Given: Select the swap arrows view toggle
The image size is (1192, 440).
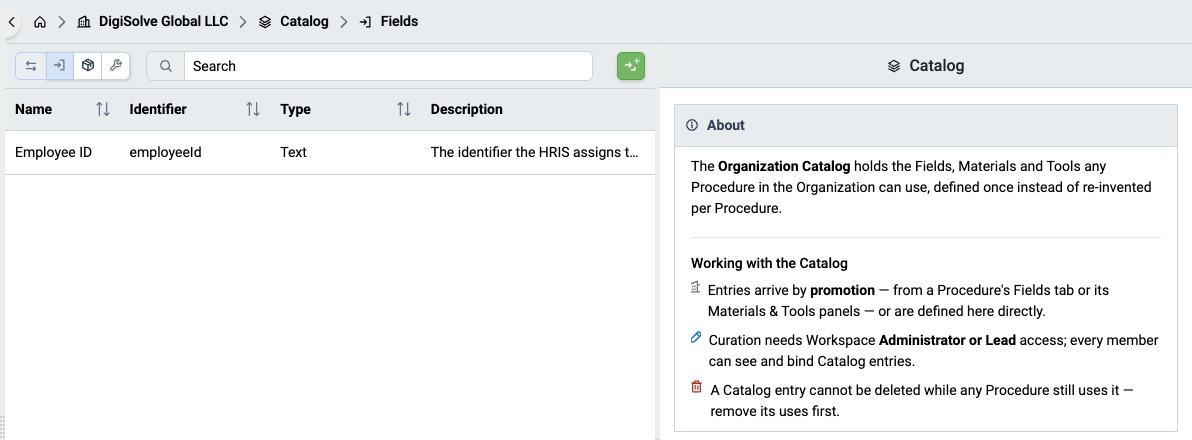Looking at the screenshot, I should [x=30, y=66].
